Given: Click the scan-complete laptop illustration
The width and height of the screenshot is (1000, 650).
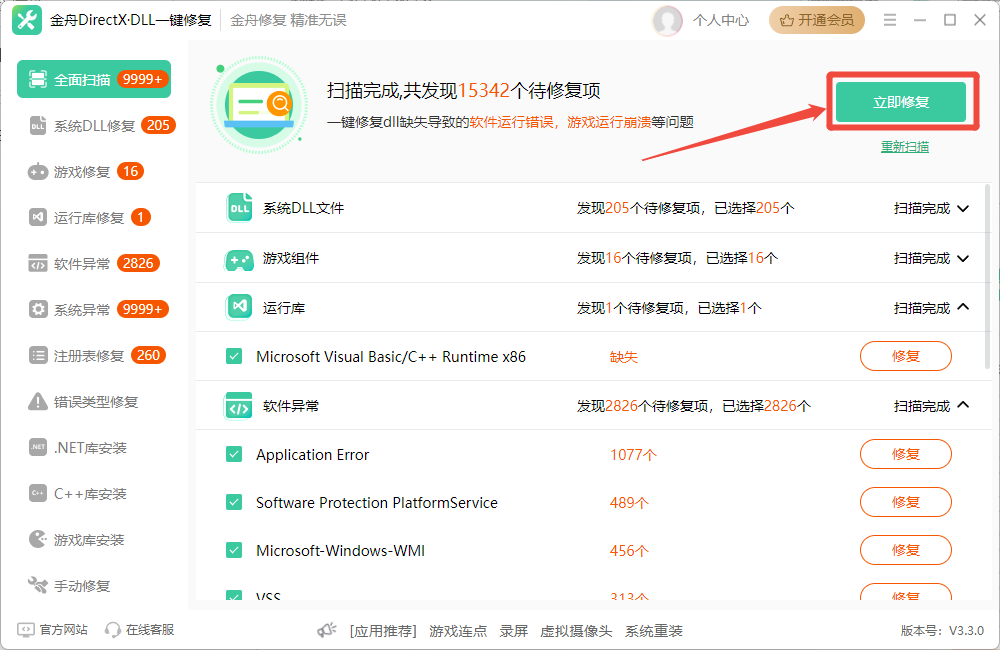Looking at the screenshot, I should (259, 105).
